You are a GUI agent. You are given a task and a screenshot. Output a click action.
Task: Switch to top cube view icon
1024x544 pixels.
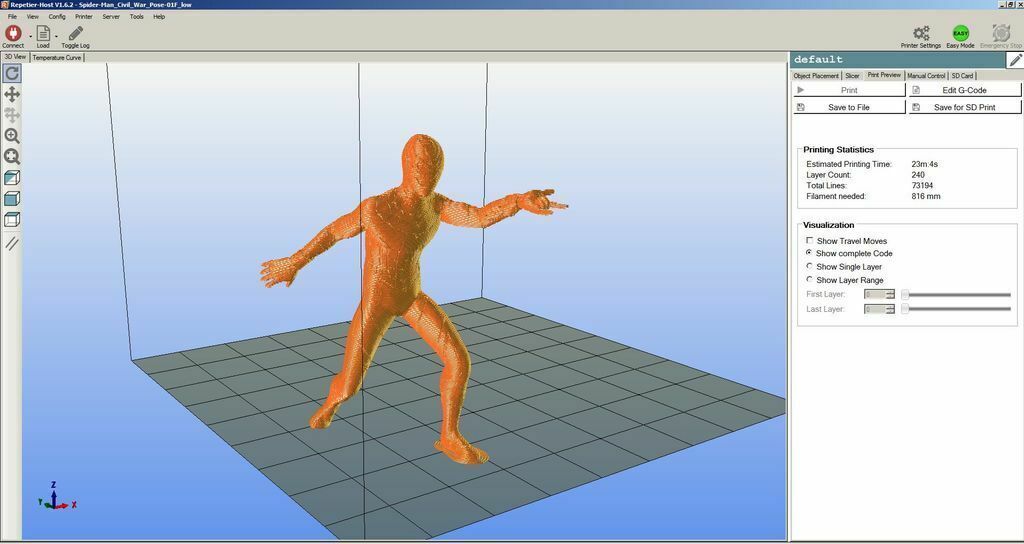click(x=12, y=219)
